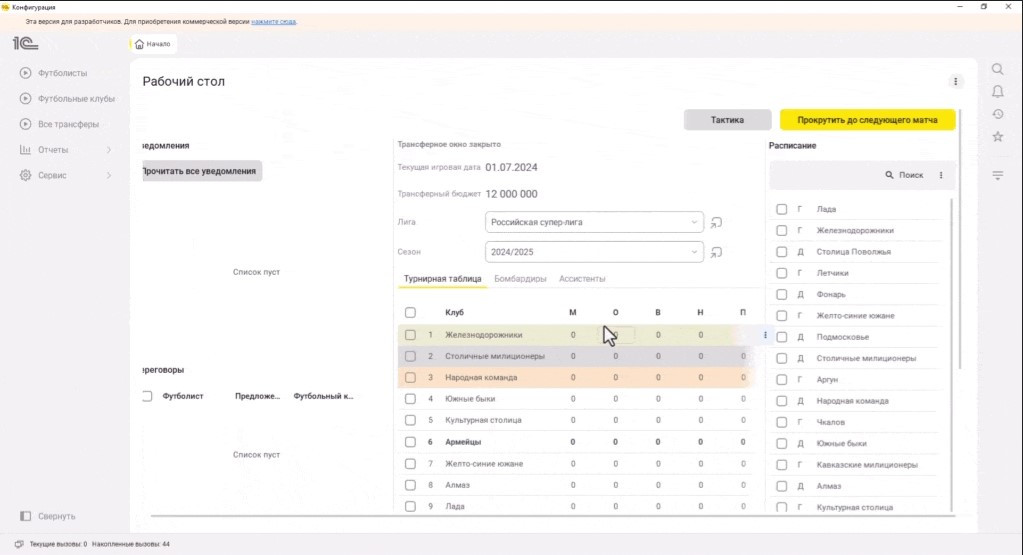Expand the Отчеты sidebar submenu
Screen dimensions: 1023x555
pos(108,150)
